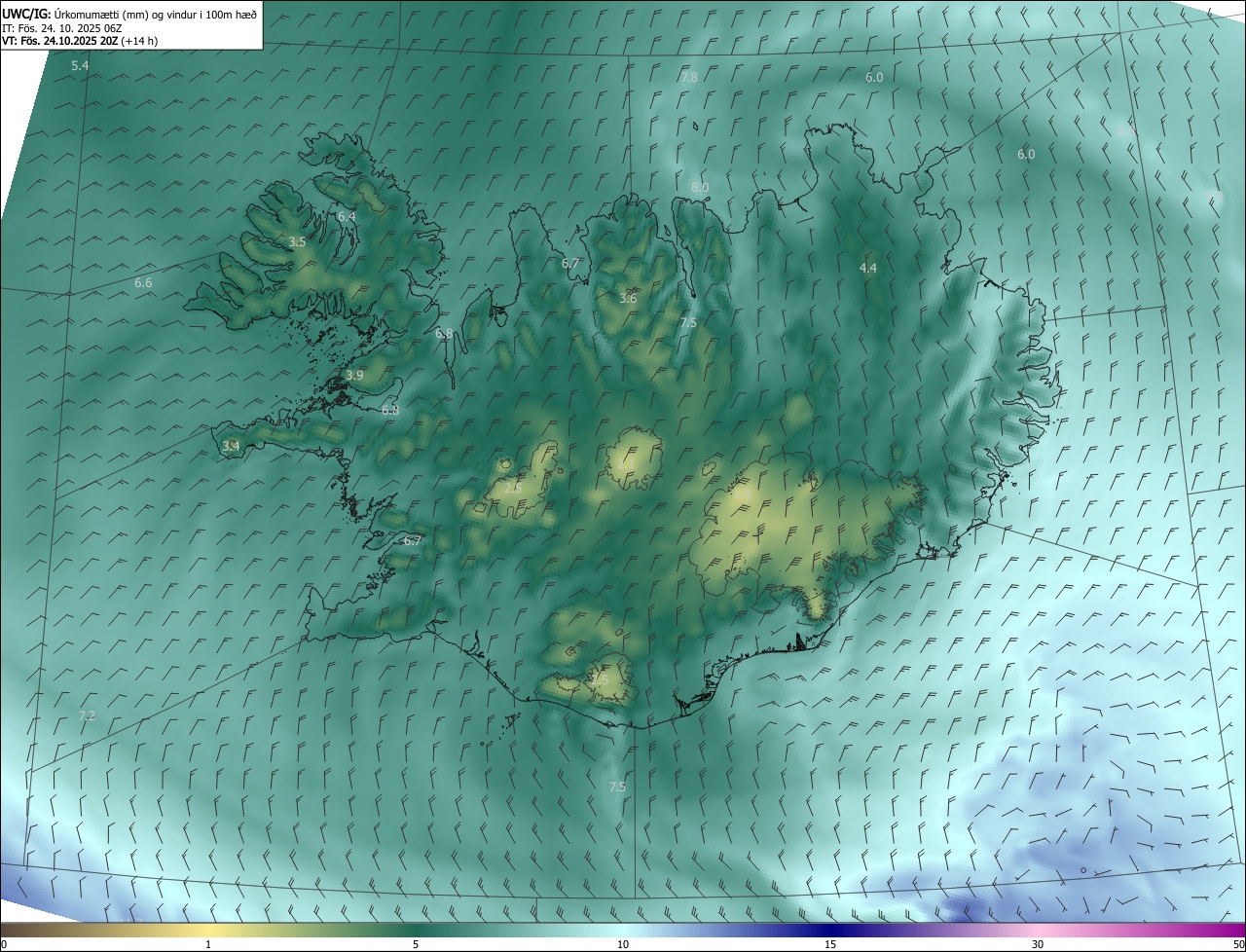The width and height of the screenshot is (1246, 952).
Task: Click the 3.5 value in the Westfjords
Action: [298, 242]
